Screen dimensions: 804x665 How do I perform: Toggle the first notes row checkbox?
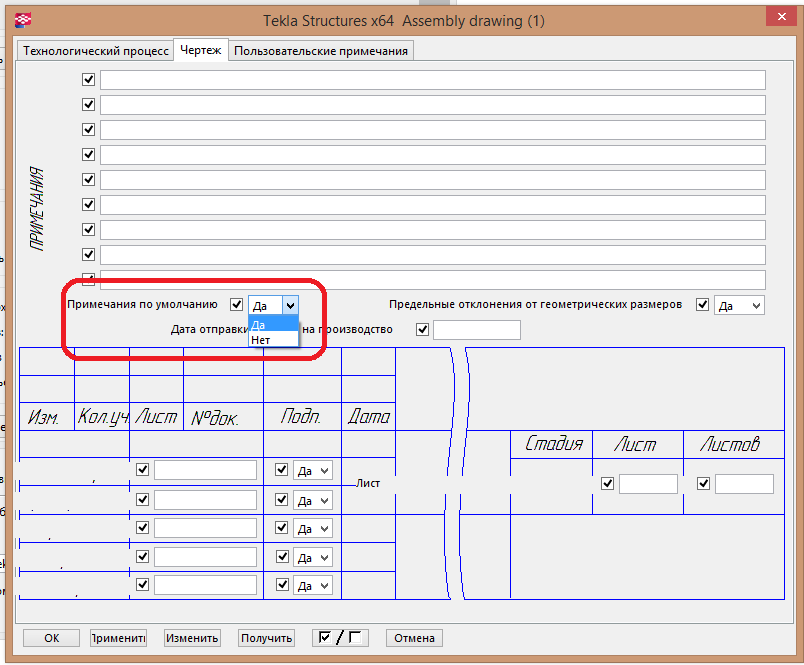pyautogui.click(x=89, y=80)
